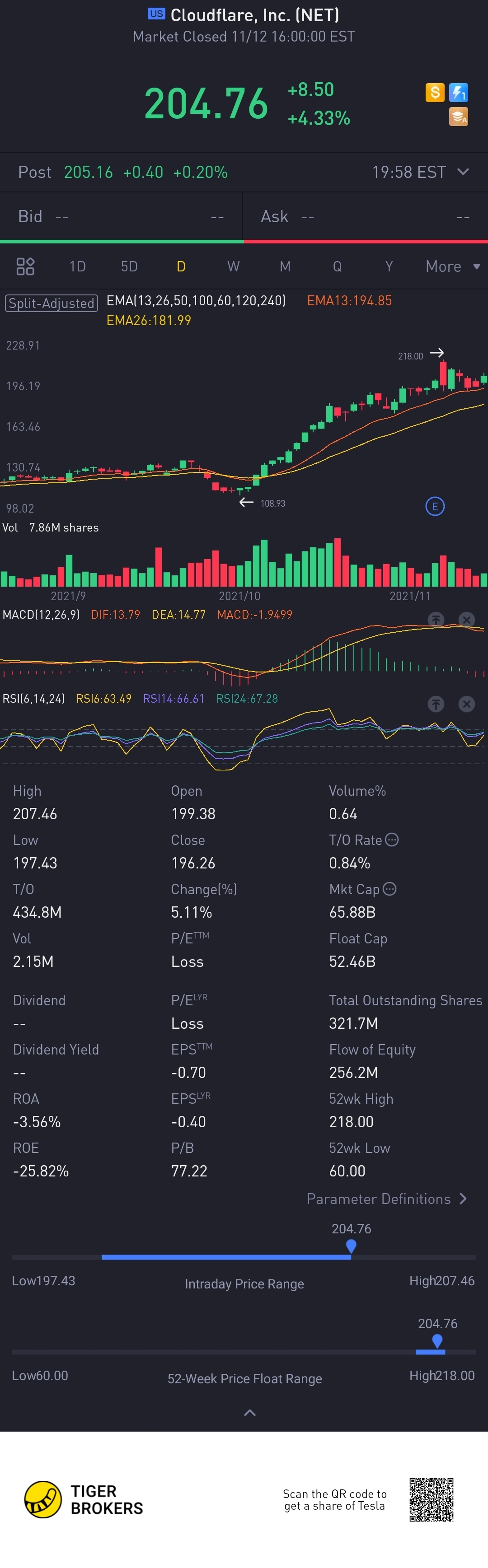Tap the last price 204.76
Image resolution: width=488 pixels, height=1568 pixels.
point(206,103)
